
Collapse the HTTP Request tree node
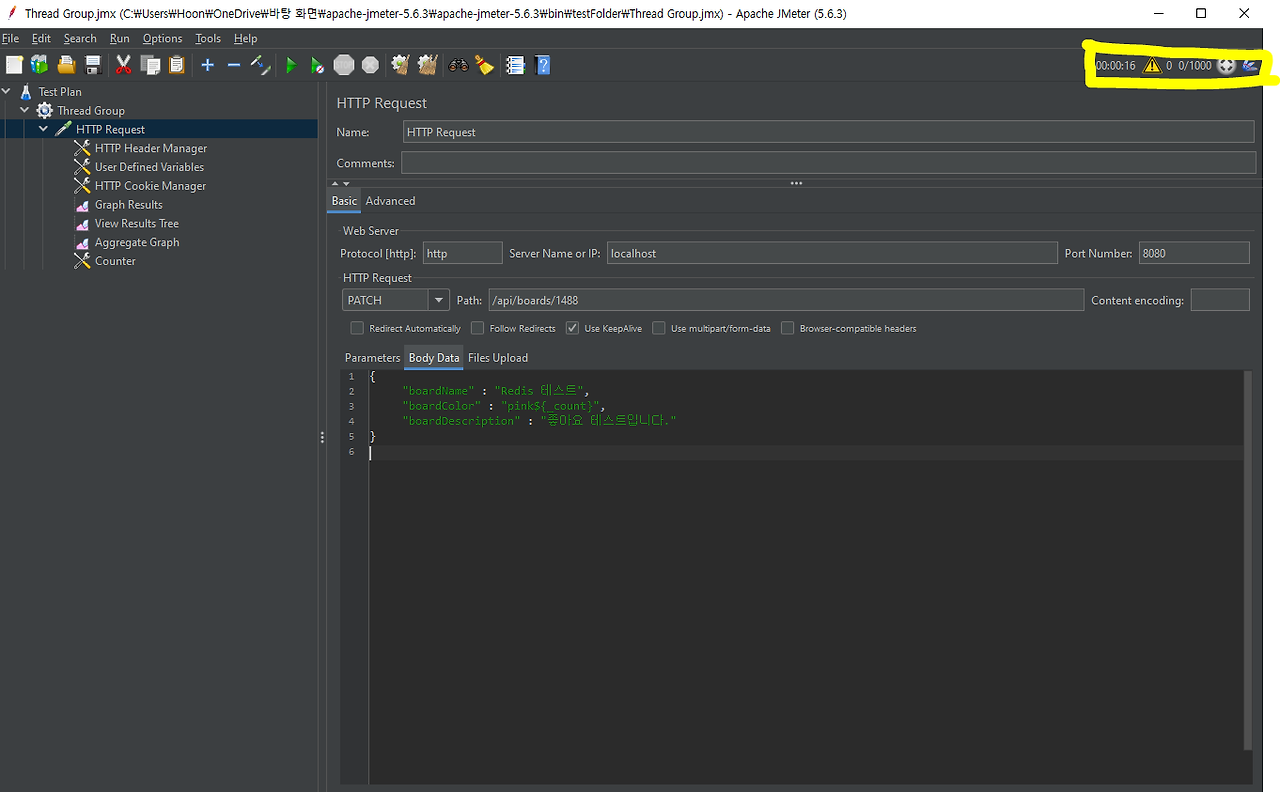[44, 129]
